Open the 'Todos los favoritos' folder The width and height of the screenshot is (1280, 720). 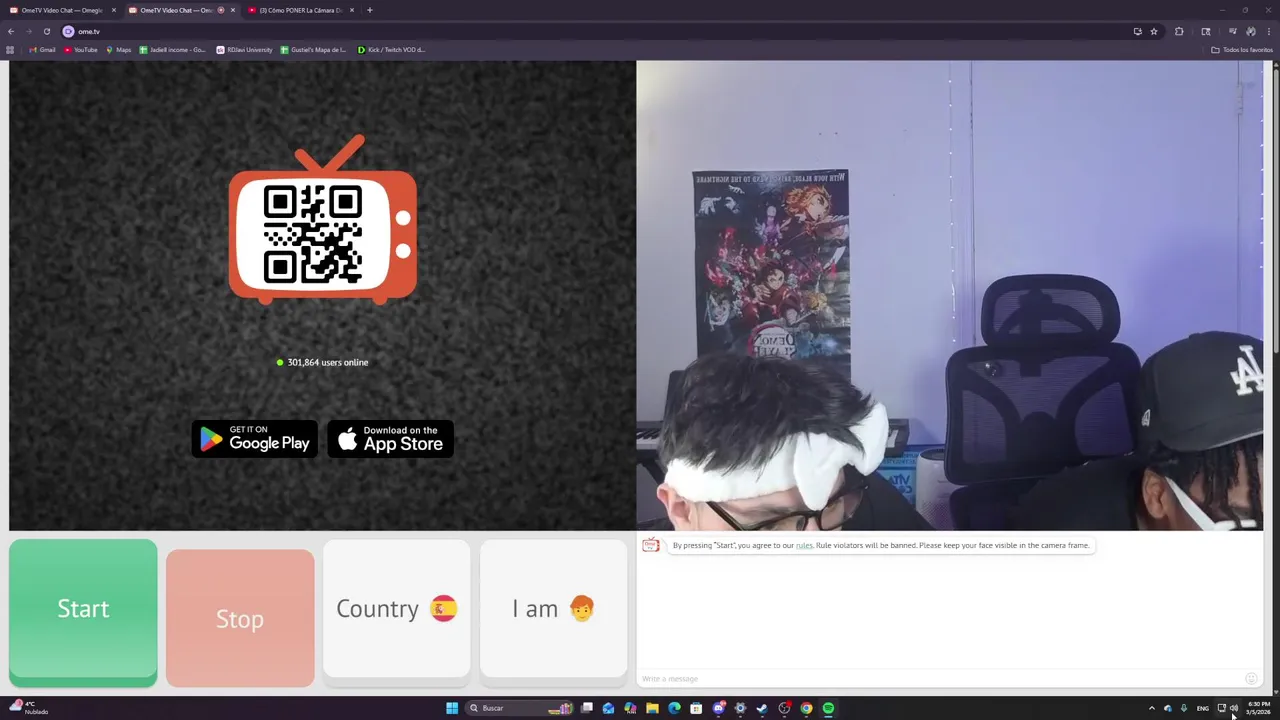click(1242, 49)
